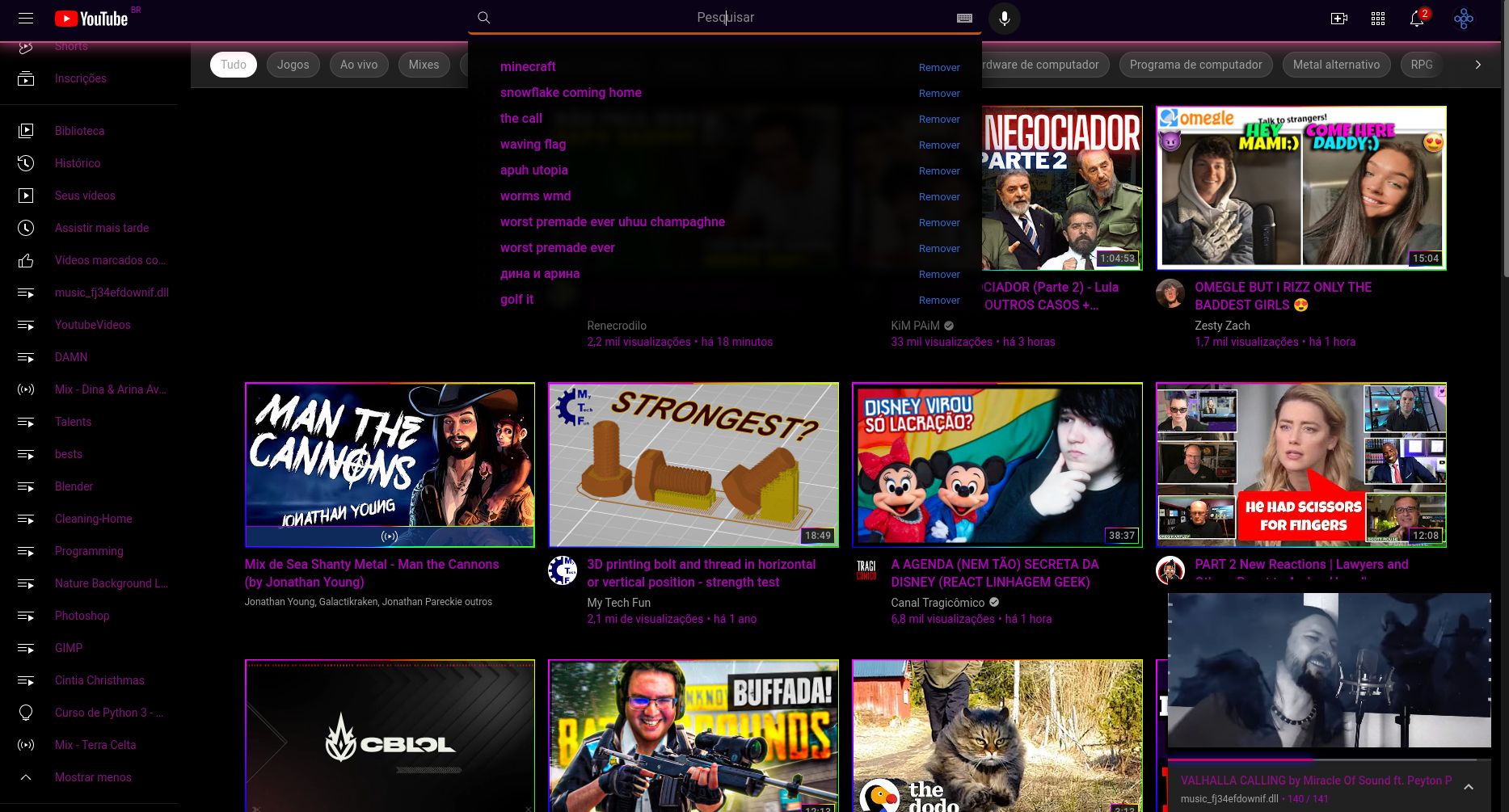1509x812 pixels.
Task: Open the on-screen keyboard icon
Action: click(964, 18)
